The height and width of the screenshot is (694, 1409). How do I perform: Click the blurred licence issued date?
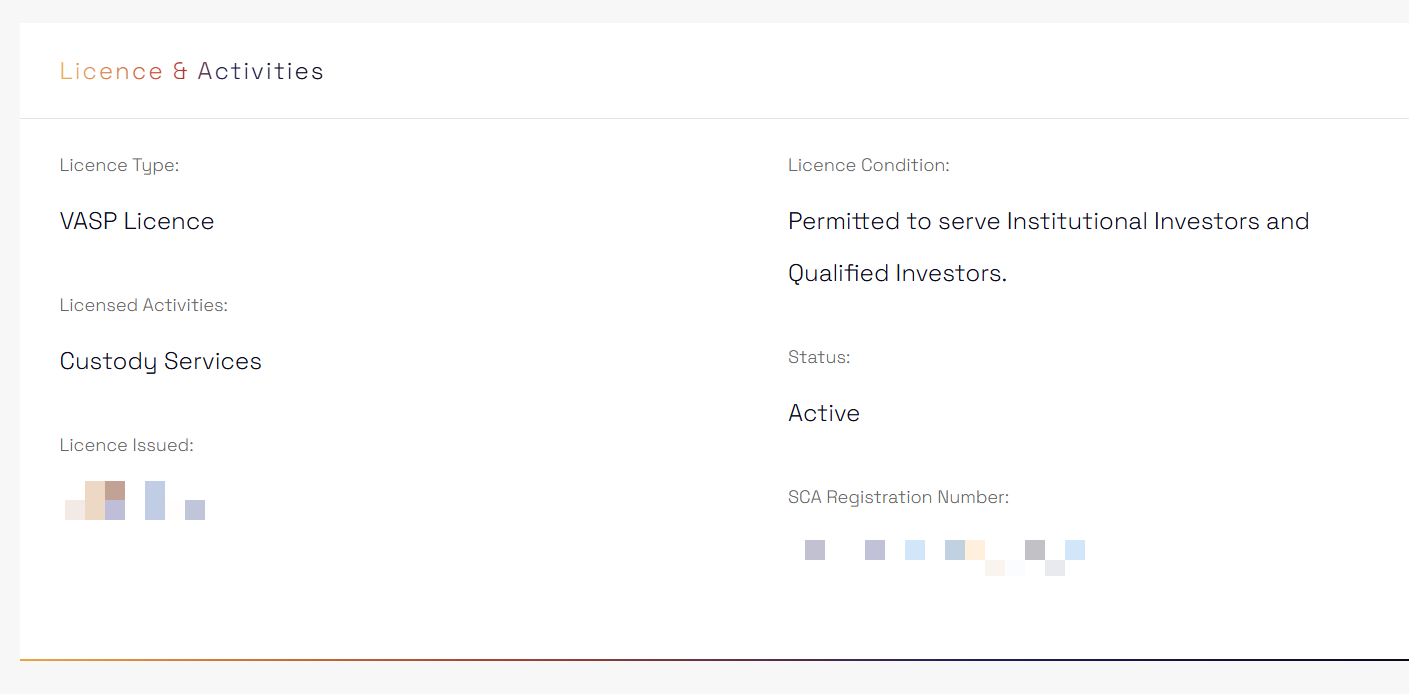[x=135, y=501]
